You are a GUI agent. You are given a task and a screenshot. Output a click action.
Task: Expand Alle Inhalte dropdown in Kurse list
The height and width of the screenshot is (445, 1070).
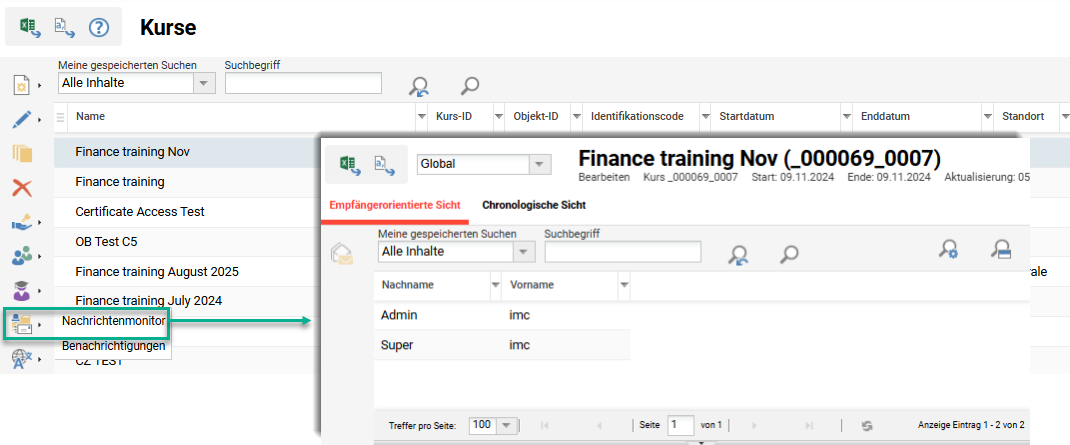pyautogui.click(x=204, y=83)
